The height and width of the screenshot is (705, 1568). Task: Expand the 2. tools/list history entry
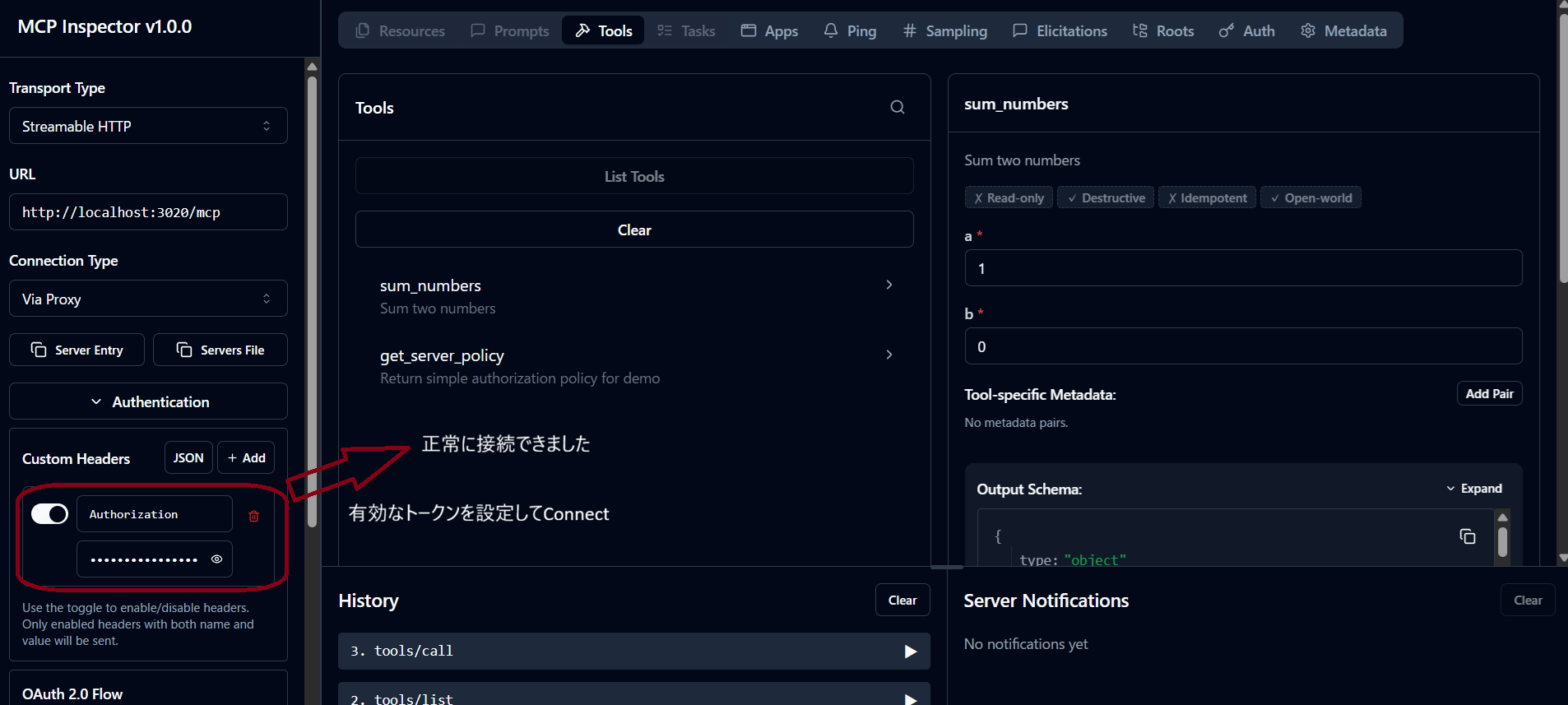[x=634, y=694]
